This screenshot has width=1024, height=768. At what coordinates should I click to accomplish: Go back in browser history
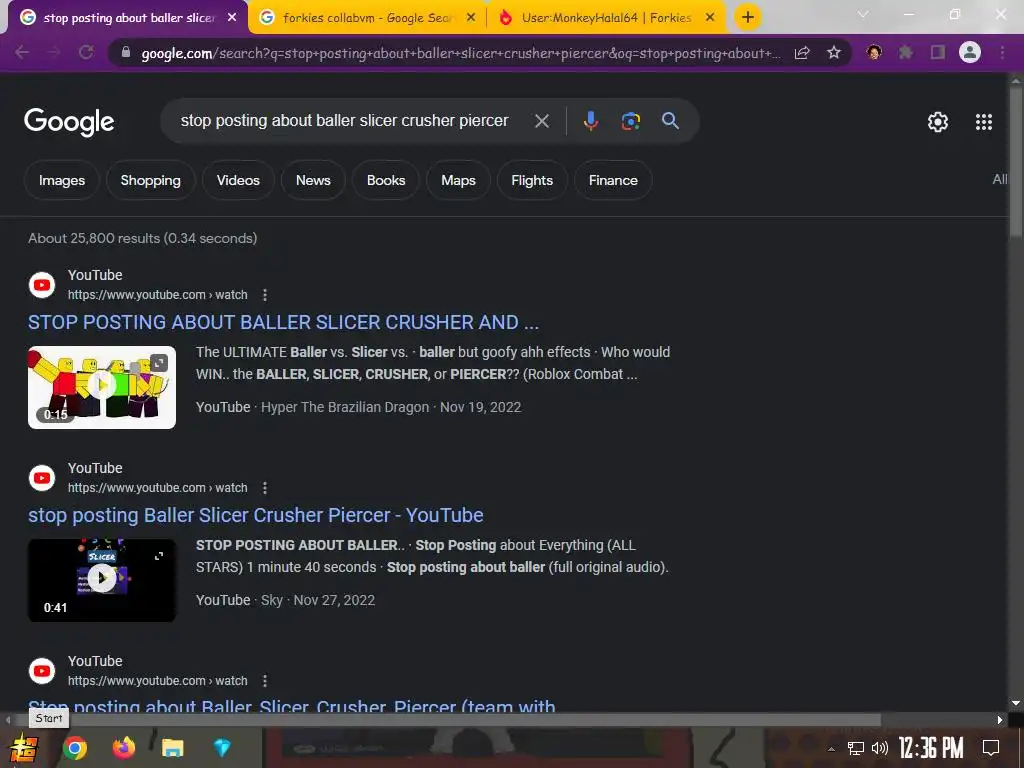pos(22,52)
